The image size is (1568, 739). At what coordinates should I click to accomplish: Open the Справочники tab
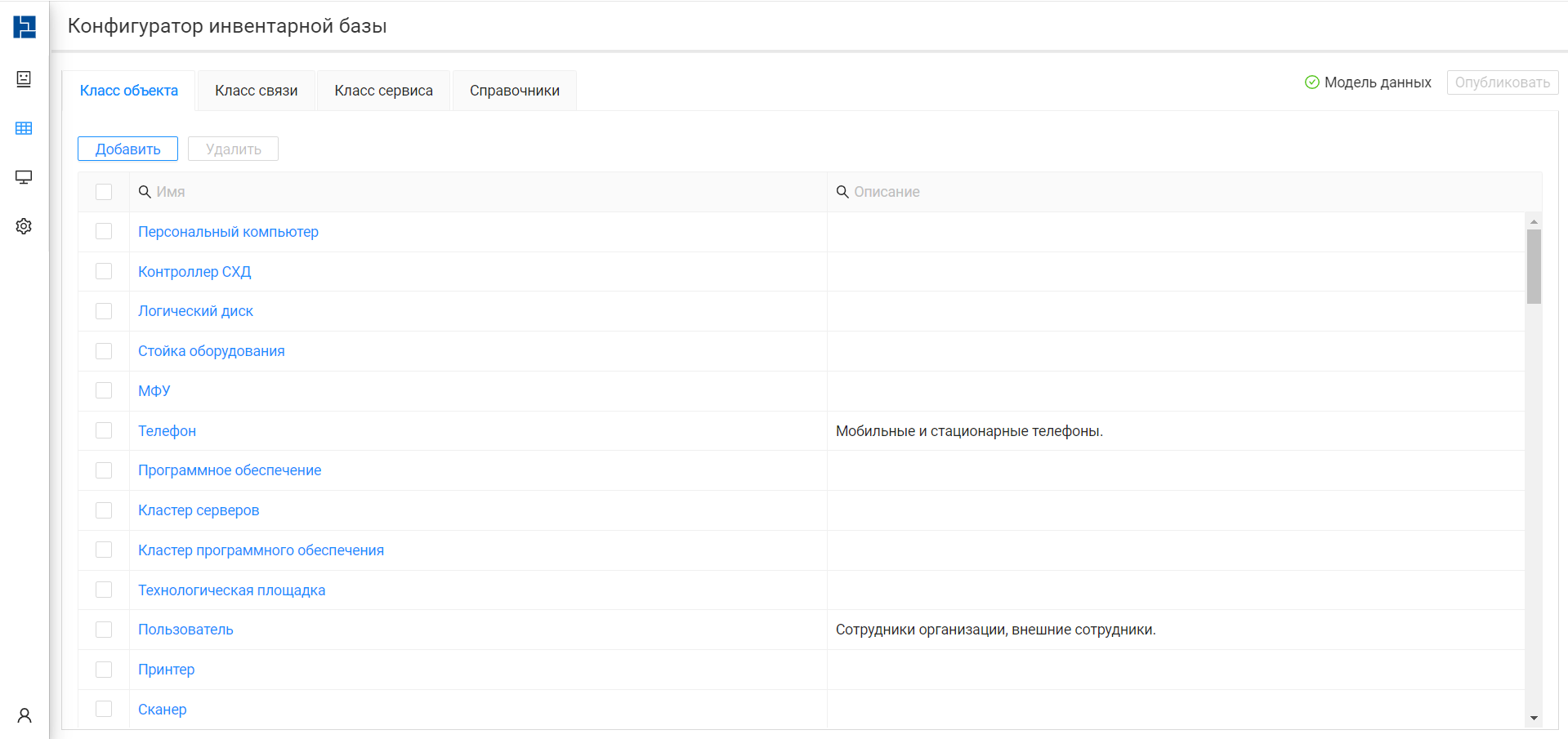coord(515,91)
